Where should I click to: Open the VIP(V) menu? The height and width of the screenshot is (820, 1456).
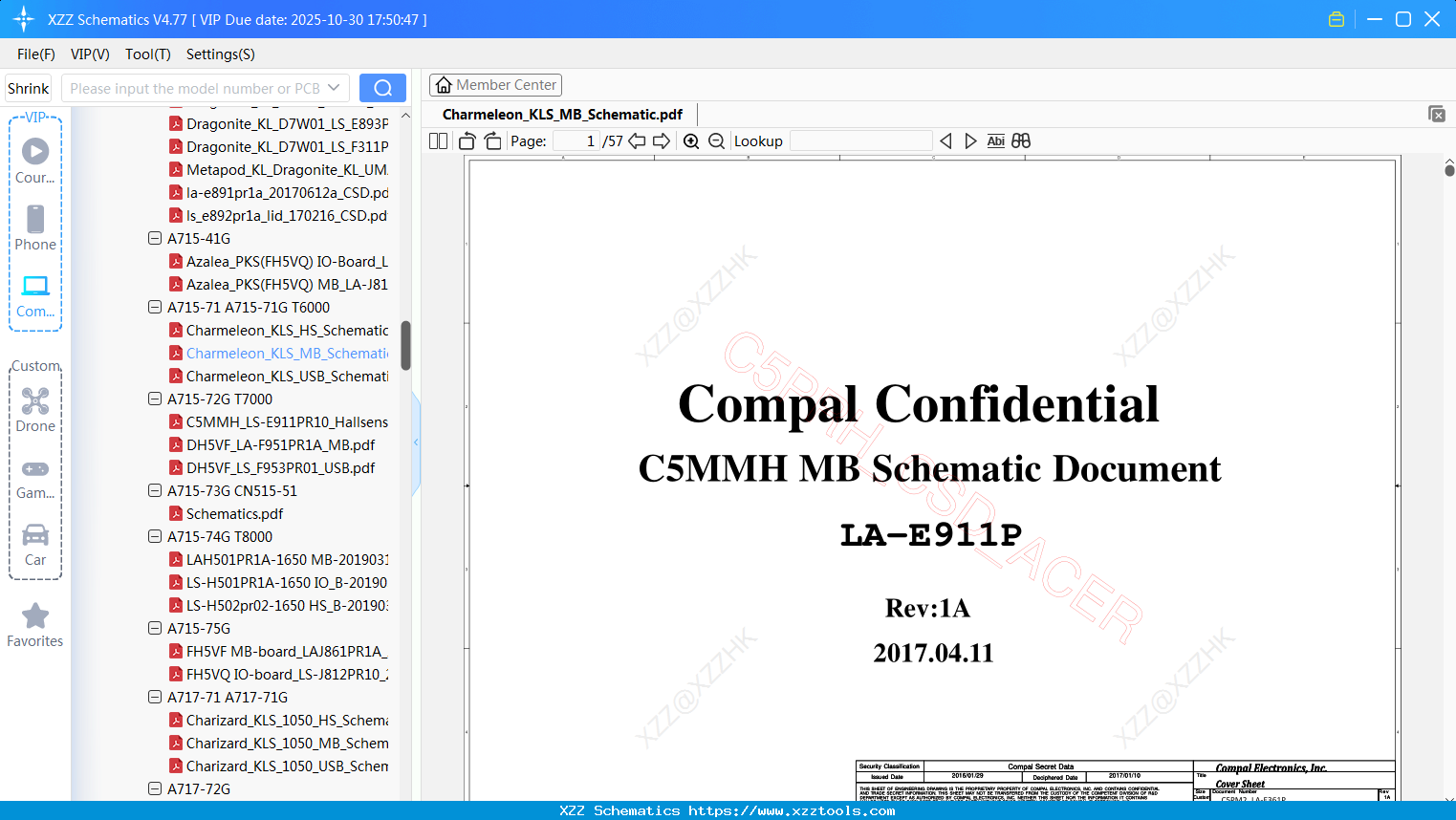90,54
